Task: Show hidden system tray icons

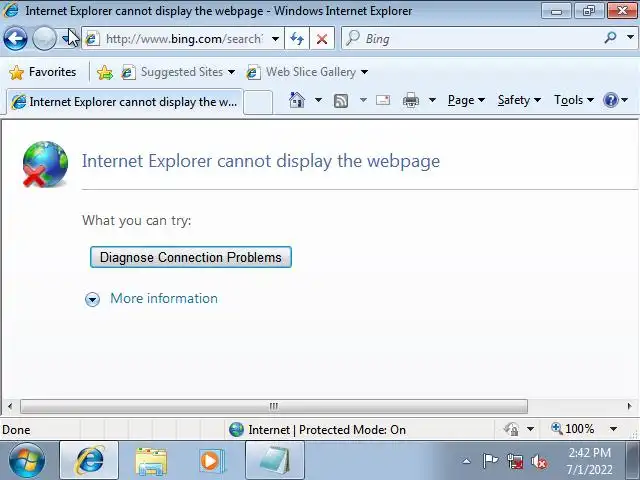Action: tap(467, 462)
